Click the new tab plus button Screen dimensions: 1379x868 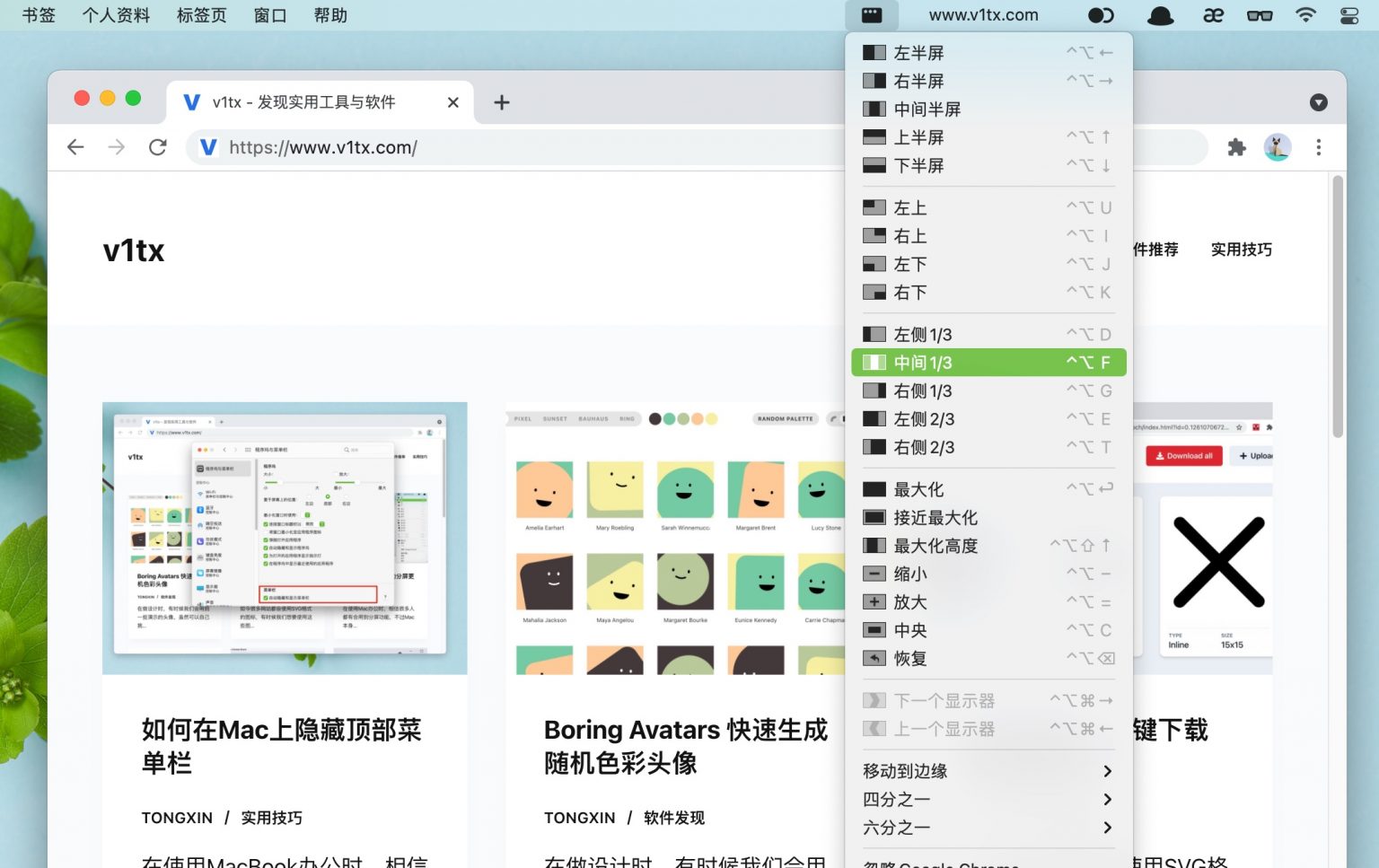(502, 102)
